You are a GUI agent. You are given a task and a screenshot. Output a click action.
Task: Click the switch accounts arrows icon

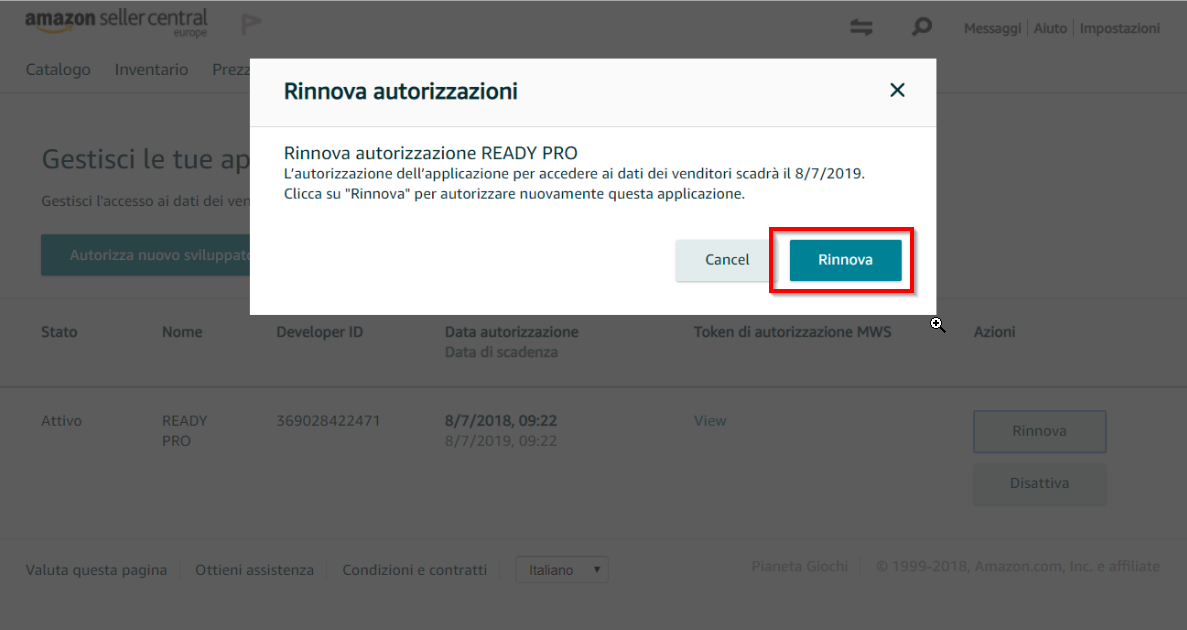(x=861, y=28)
